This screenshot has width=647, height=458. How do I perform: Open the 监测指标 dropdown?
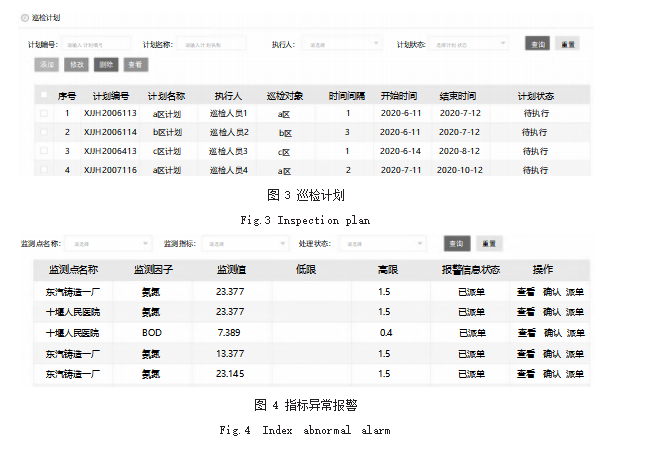coord(244,244)
